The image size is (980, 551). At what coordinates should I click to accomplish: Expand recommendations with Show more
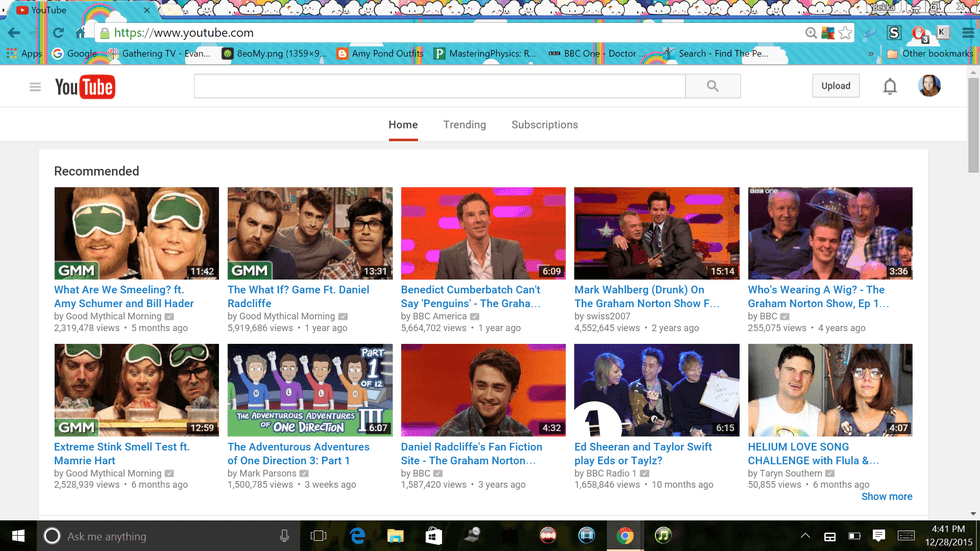[x=886, y=496]
